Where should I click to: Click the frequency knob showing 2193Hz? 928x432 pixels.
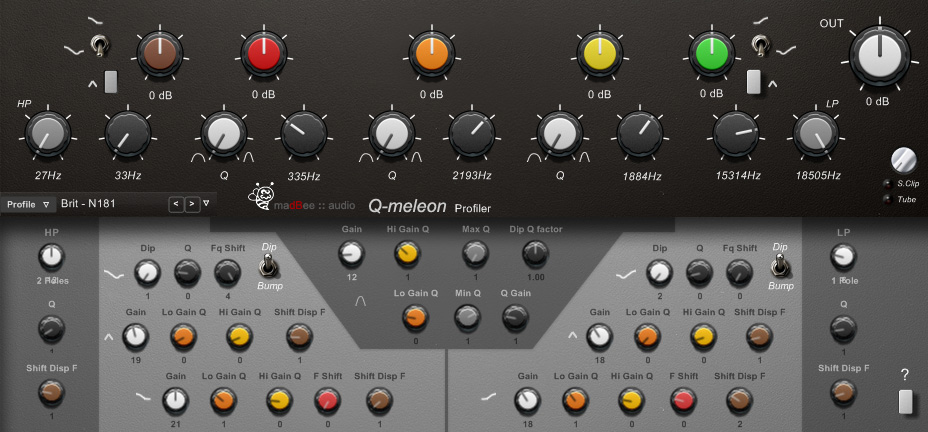click(472, 134)
